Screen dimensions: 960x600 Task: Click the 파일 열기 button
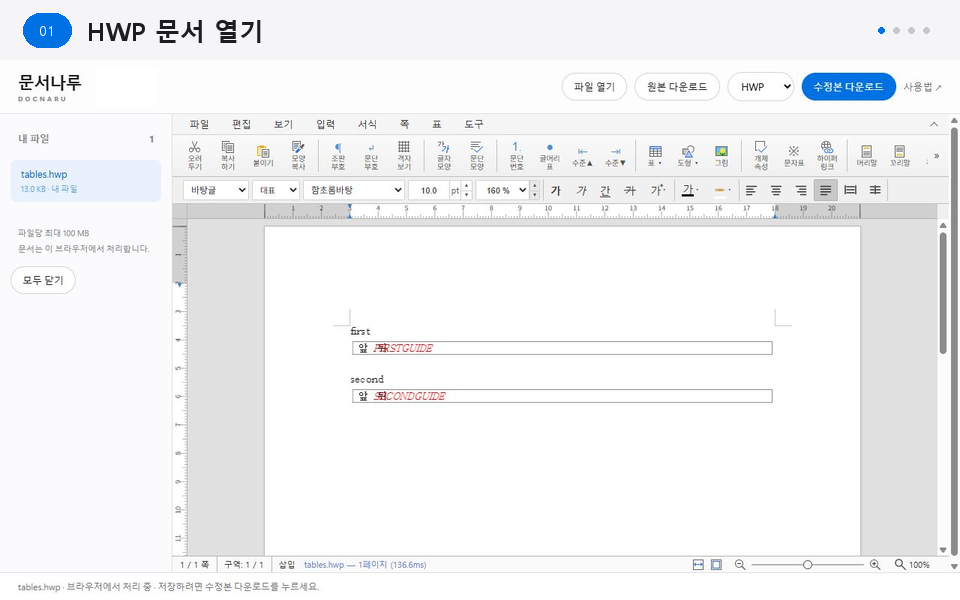pyautogui.click(x=594, y=87)
